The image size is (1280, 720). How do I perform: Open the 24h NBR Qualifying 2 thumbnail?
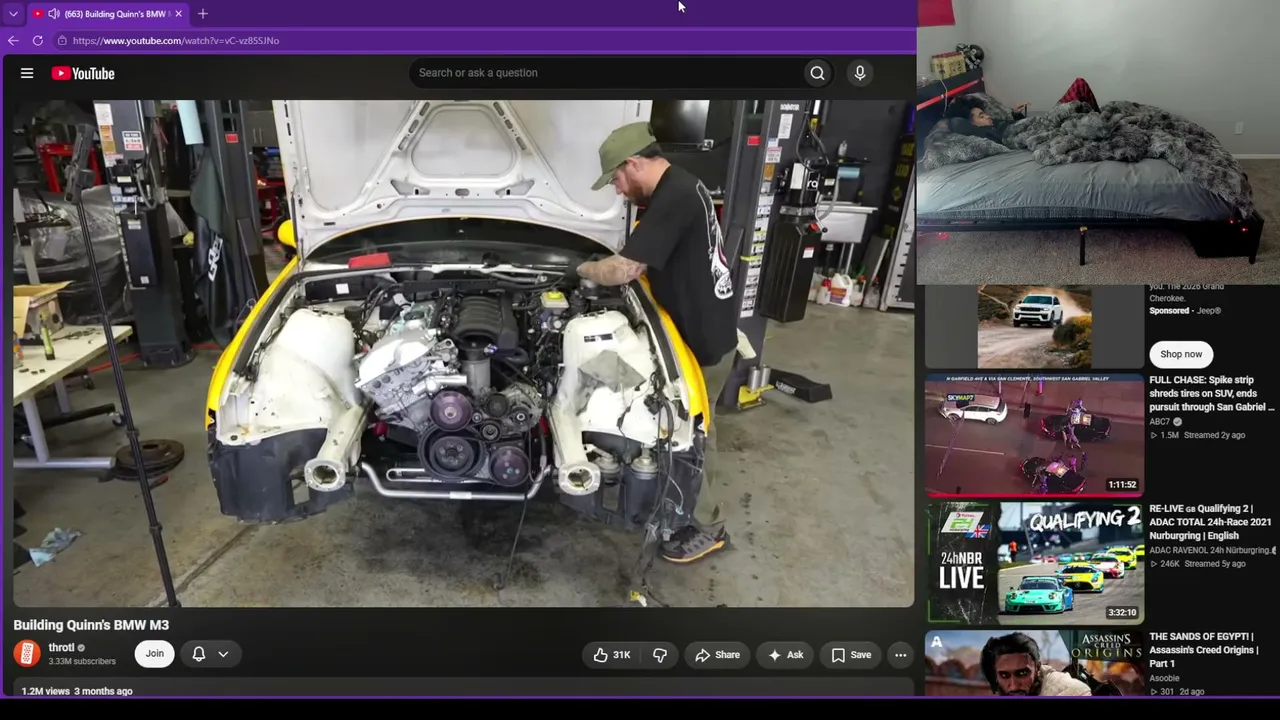pyautogui.click(x=1034, y=563)
